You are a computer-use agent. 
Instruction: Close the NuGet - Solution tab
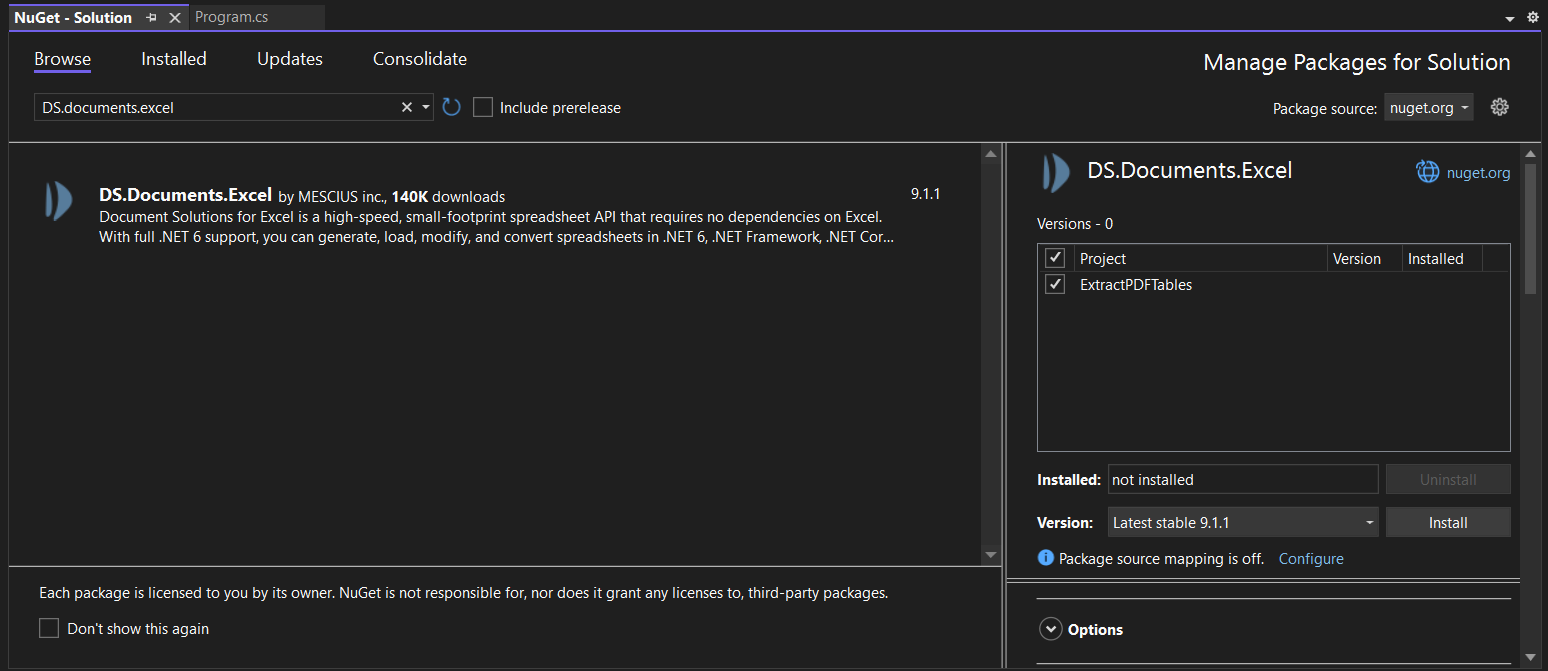175,18
